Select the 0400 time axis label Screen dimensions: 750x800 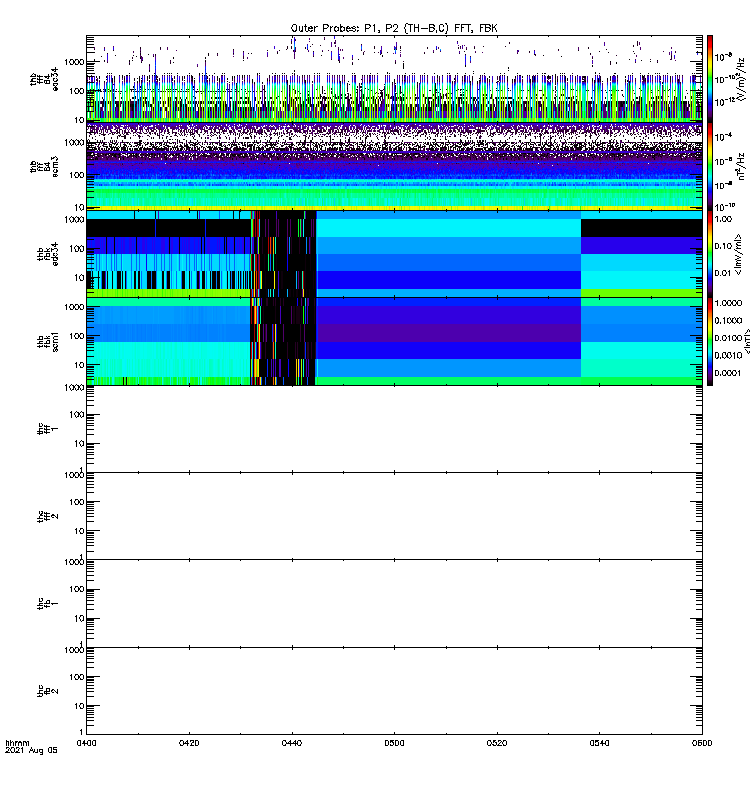tap(86, 743)
